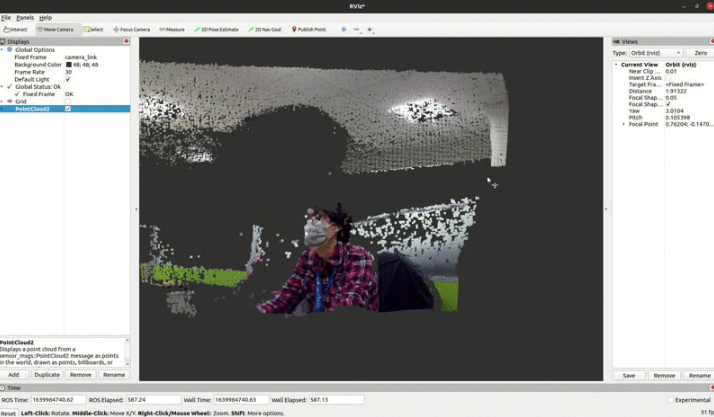
Task: Click the Duplicate display button
Action: pyautogui.click(x=47, y=375)
